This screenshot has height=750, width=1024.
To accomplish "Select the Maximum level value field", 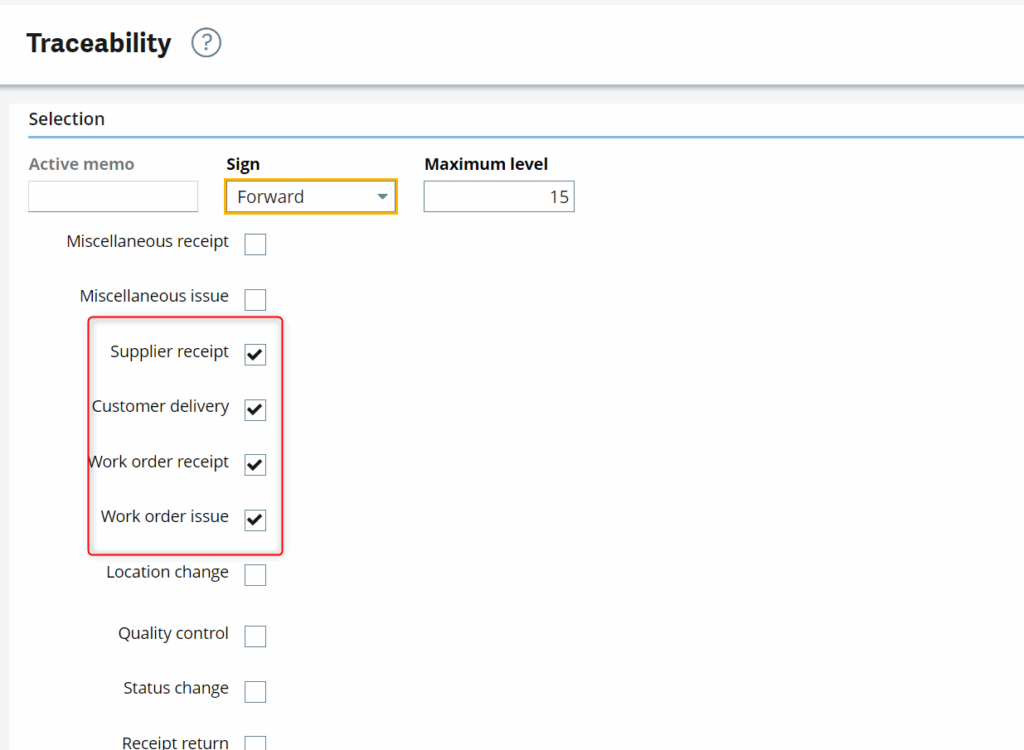I will point(498,196).
